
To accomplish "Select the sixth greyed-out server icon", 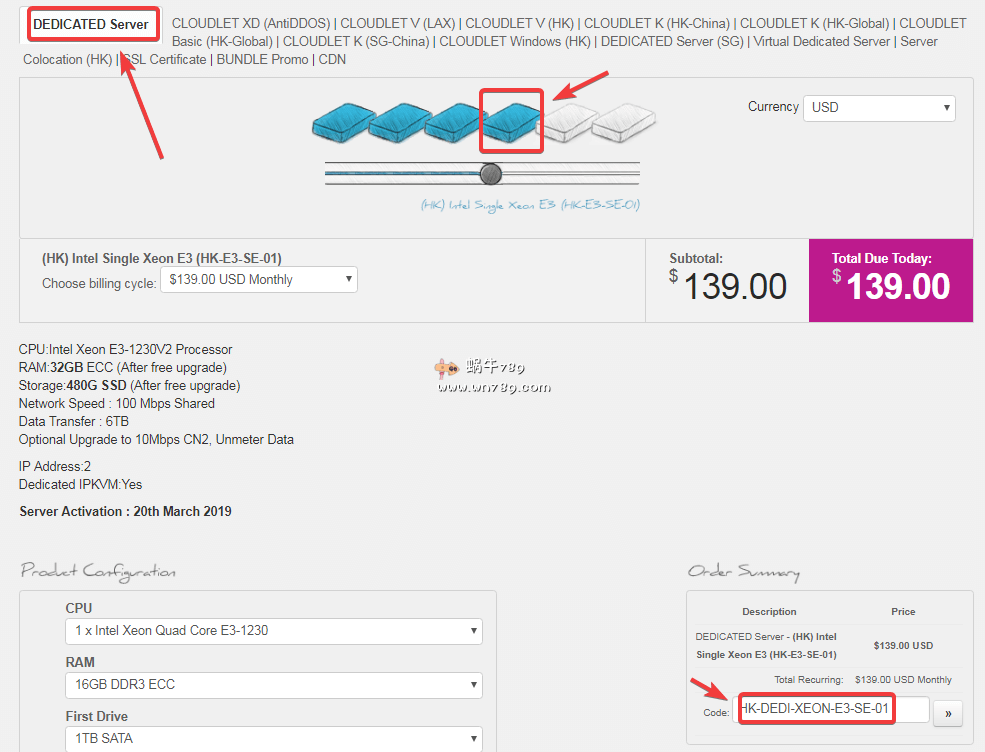I will pos(624,121).
